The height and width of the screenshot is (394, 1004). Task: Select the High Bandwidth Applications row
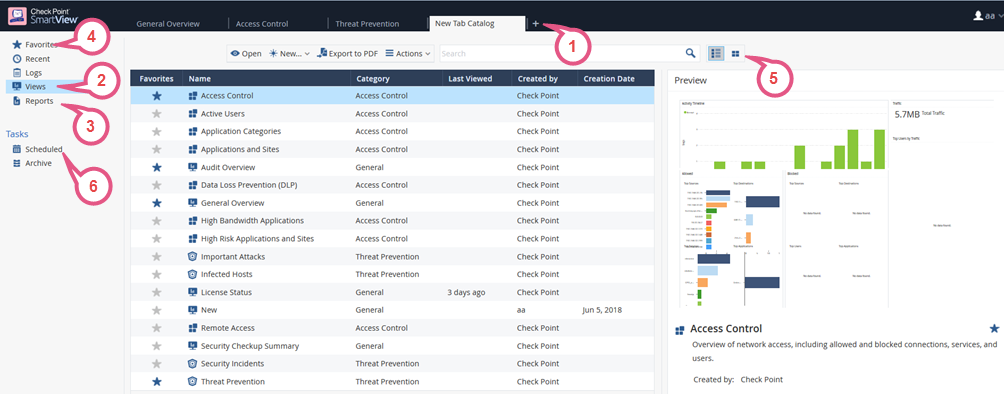pyautogui.click(x=393, y=220)
